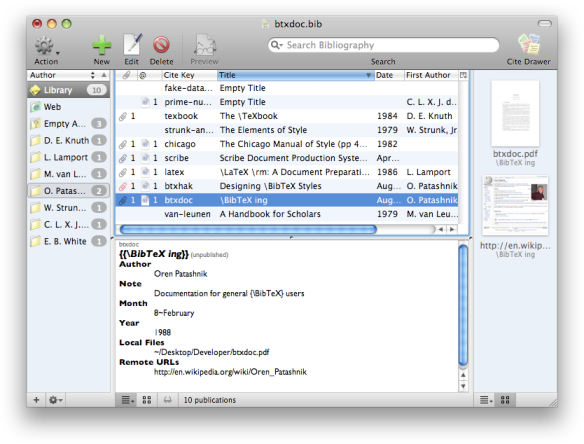This screenshot has width=584, height=444.
Task: Click the horizontal scrollbar of publication table
Action: [248, 229]
